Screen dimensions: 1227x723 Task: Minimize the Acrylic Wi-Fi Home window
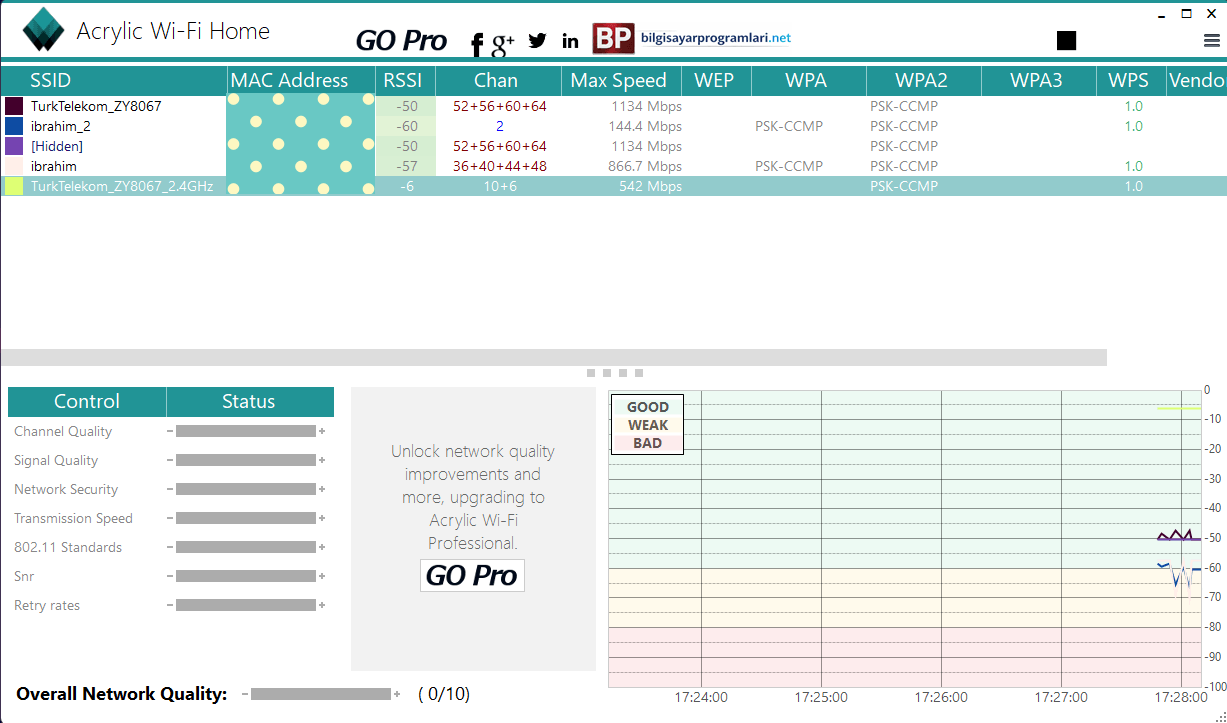1162,15
